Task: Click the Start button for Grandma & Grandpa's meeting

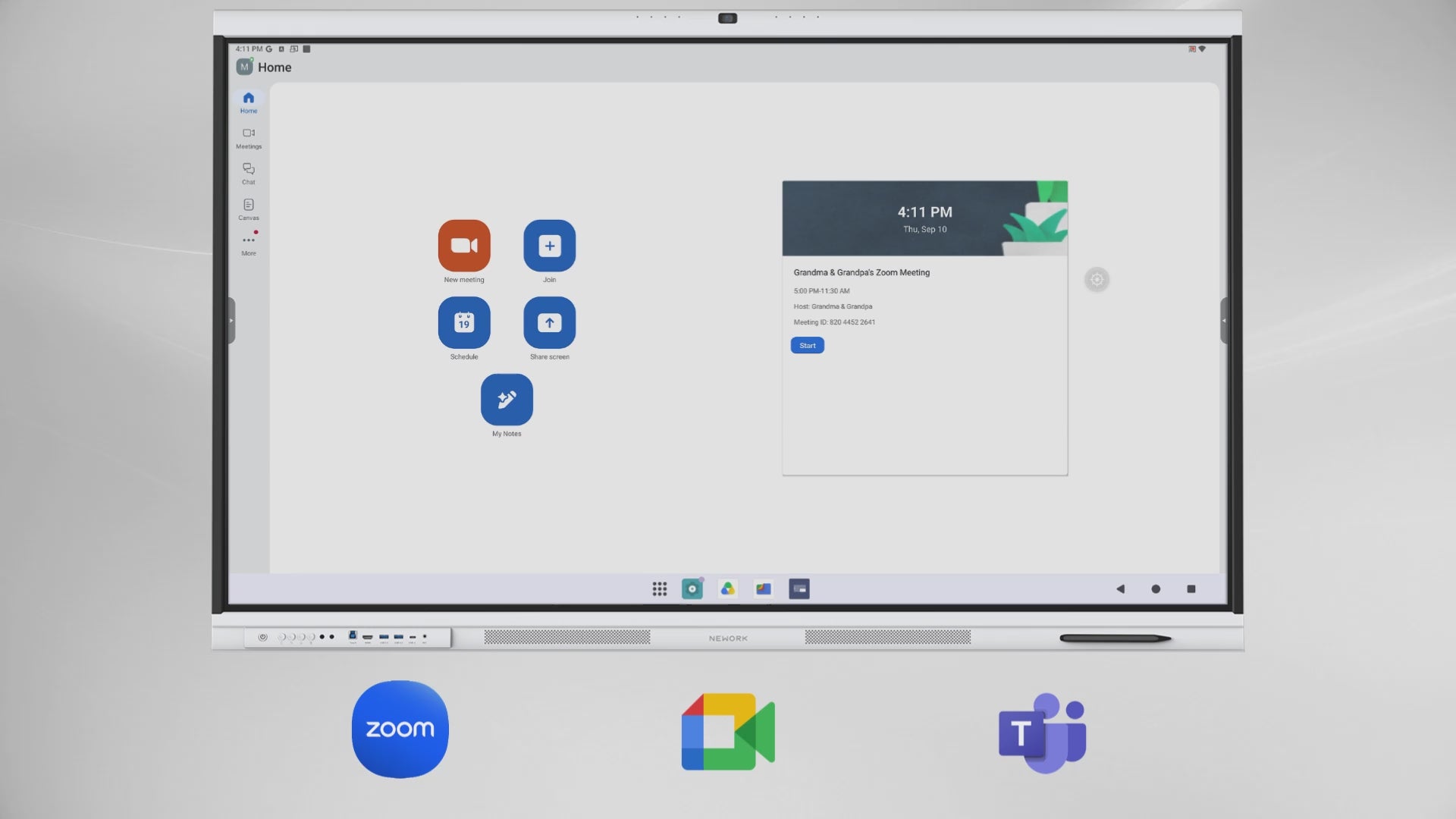Action: tap(808, 346)
